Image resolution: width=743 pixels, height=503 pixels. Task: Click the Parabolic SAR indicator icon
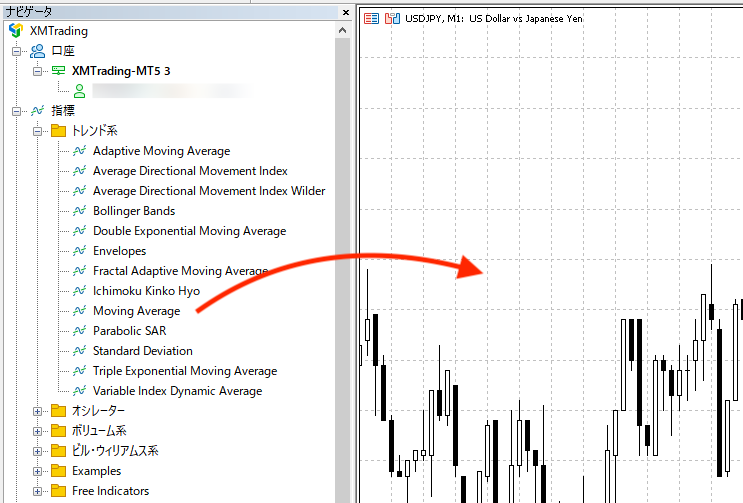[x=79, y=331]
